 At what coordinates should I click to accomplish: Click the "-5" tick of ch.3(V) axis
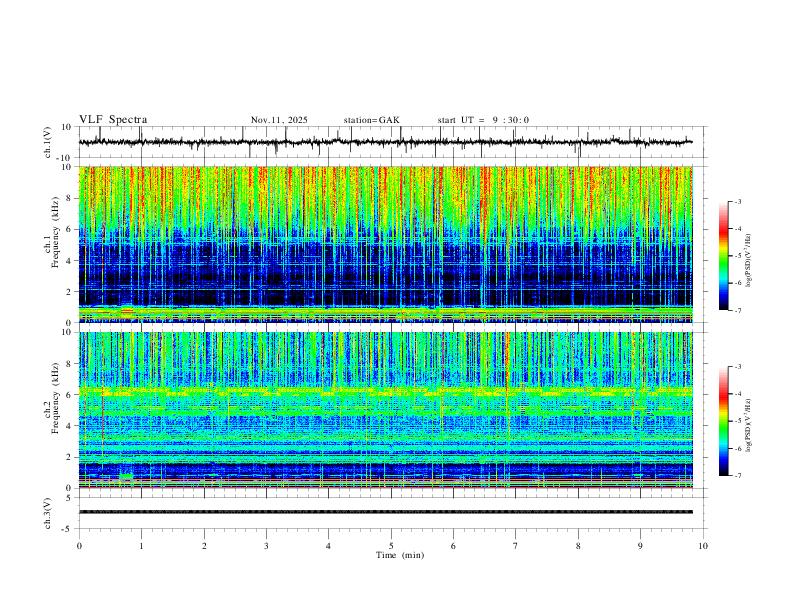[x=68, y=529]
